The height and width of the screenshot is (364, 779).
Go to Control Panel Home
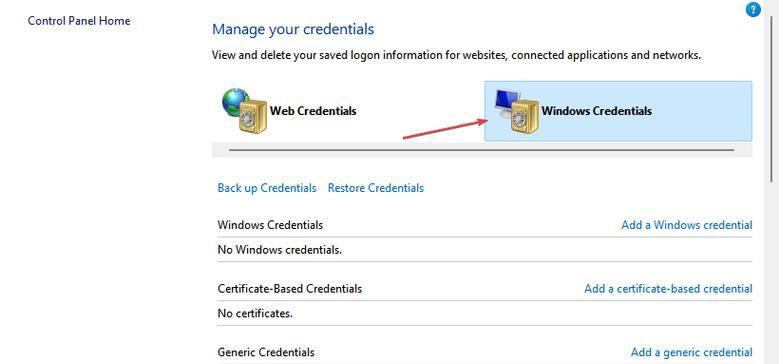[x=79, y=21]
